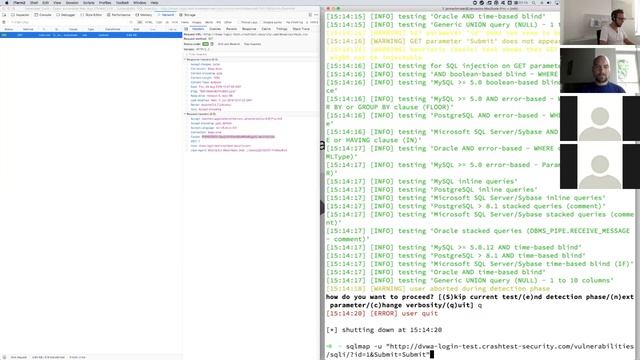Click the responsive design mode icon
The width and height of the screenshot is (640, 360).
pos(310,15)
